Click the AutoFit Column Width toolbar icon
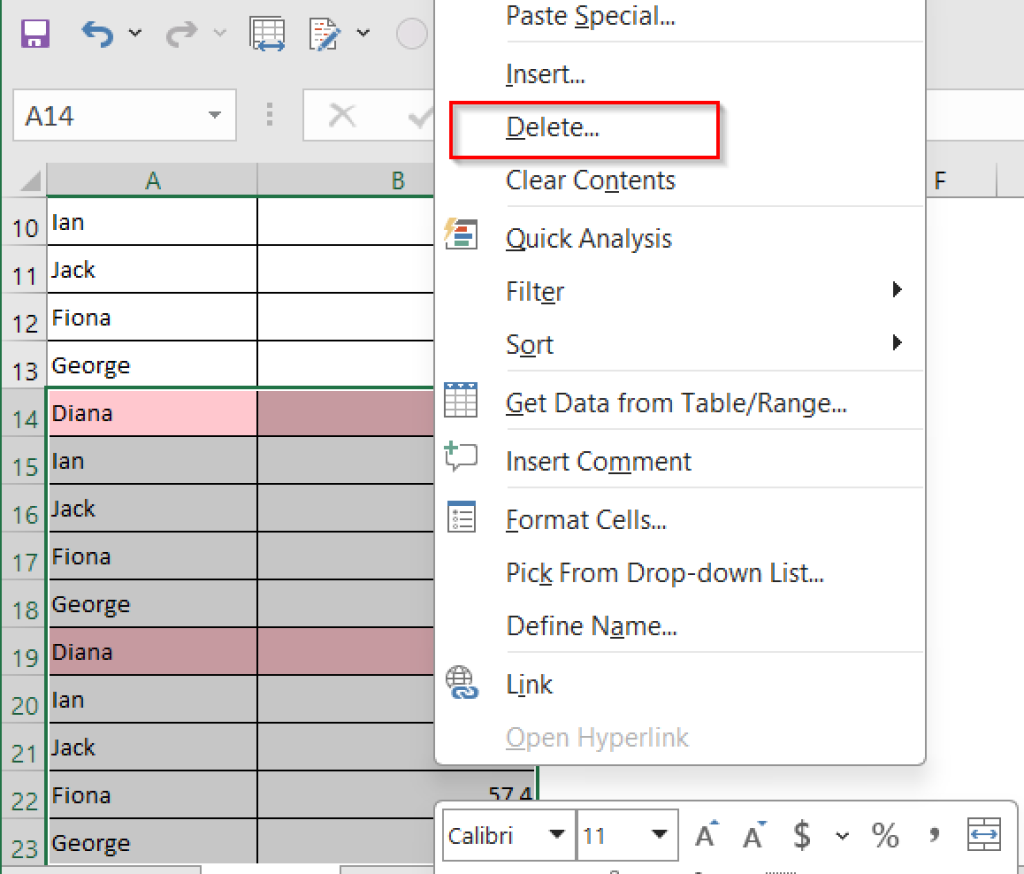 [x=266, y=33]
